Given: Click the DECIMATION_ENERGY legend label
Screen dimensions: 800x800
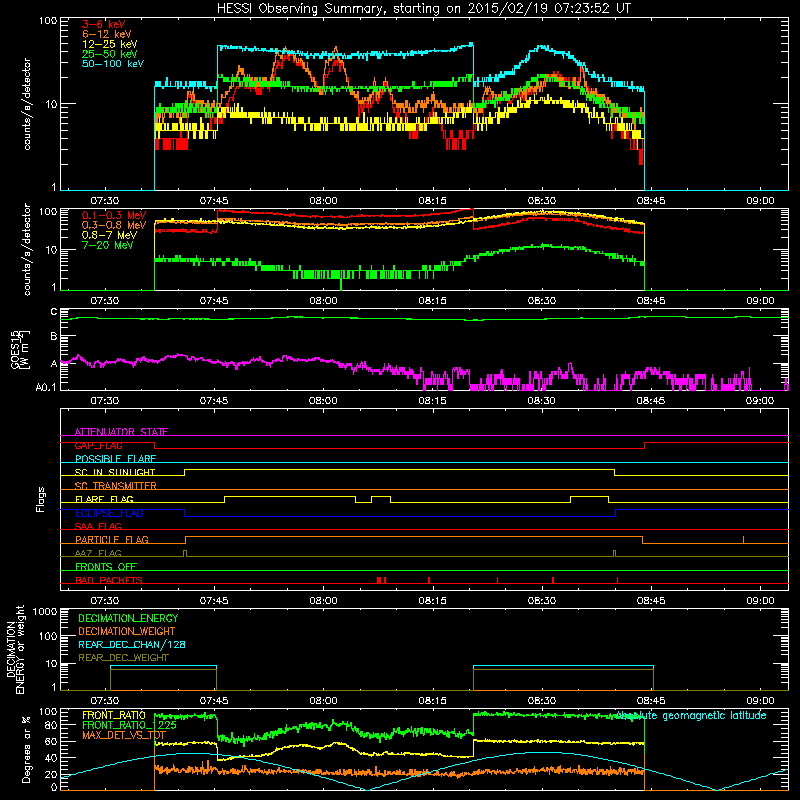Looking at the screenshot, I should 128,618.
